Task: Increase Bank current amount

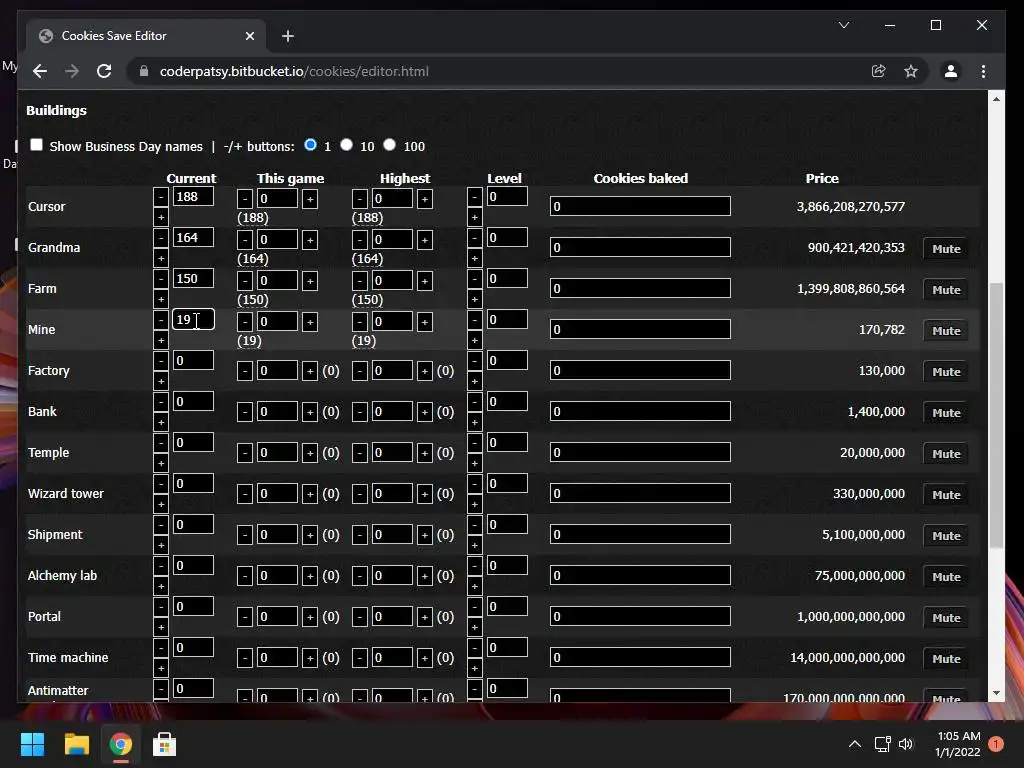Action: (x=161, y=422)
